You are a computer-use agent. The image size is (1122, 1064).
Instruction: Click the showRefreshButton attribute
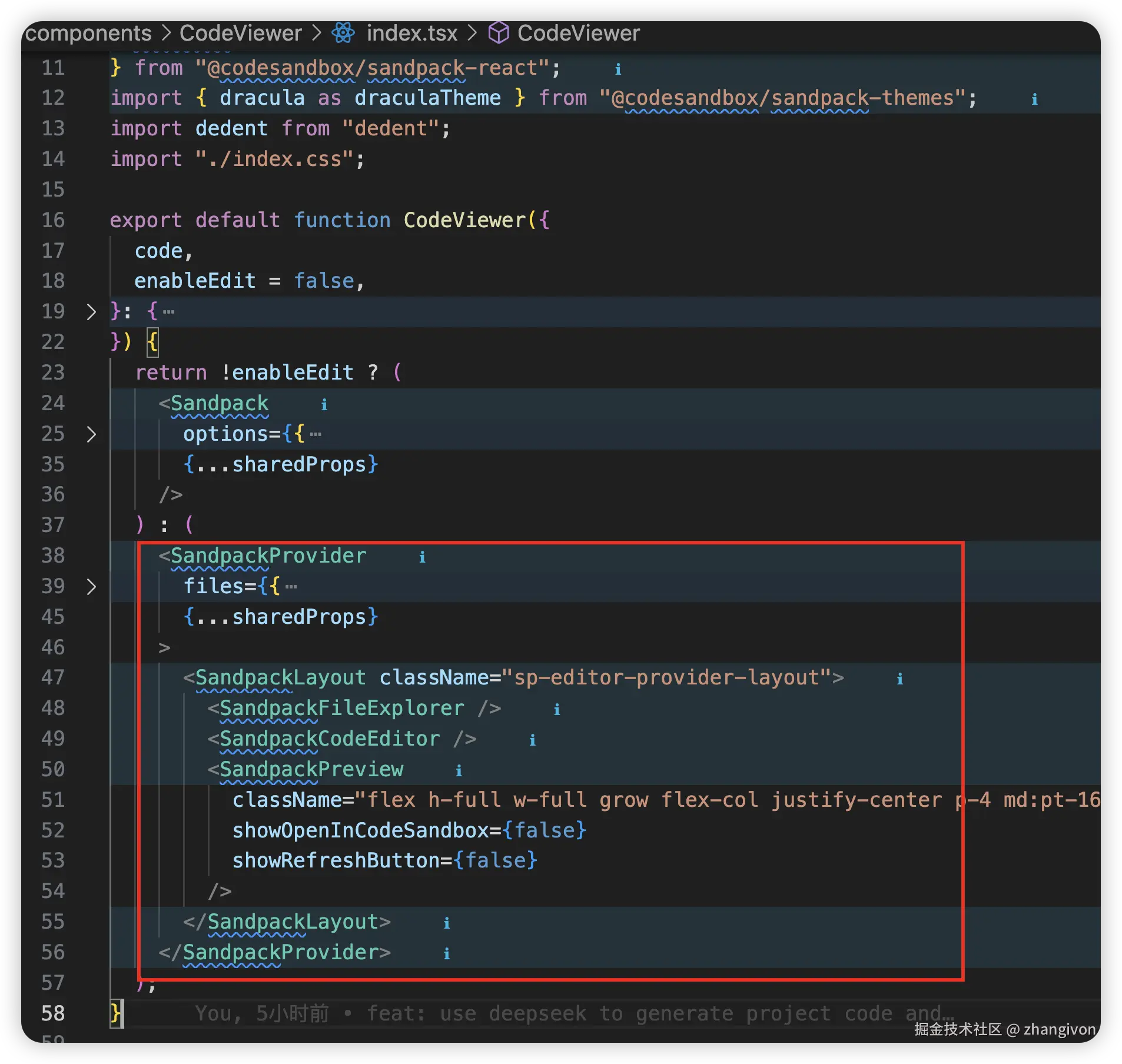336,860
